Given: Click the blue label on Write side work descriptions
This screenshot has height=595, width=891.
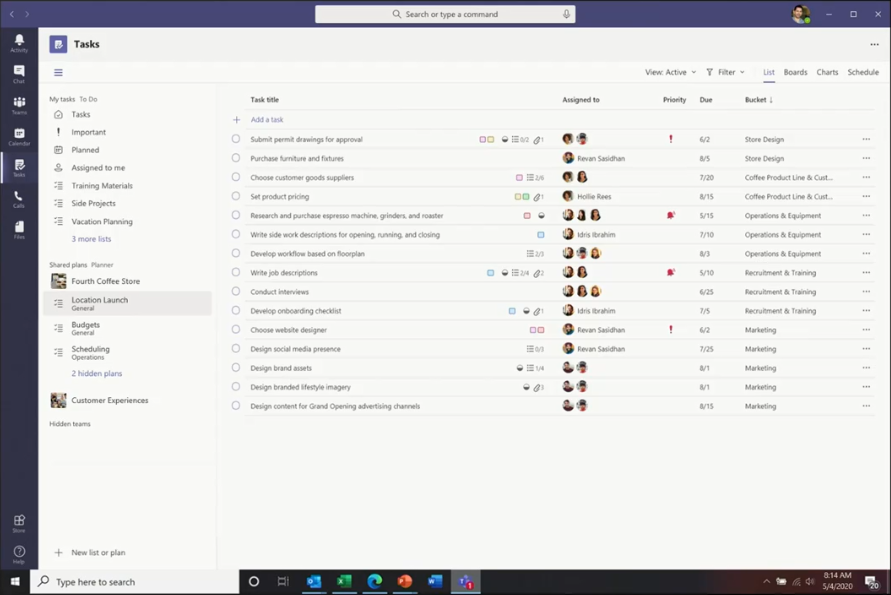Looking at the screenshot, I should tap(540, 234).
